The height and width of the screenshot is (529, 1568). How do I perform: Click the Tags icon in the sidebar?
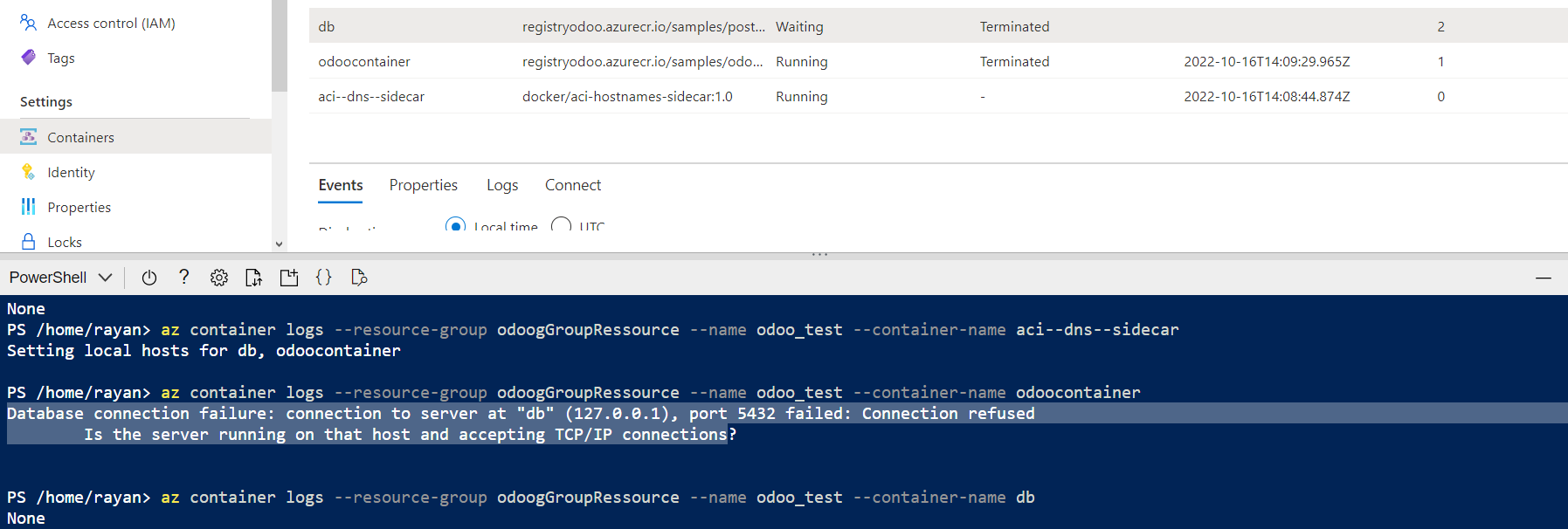click(x=28, y=58)
